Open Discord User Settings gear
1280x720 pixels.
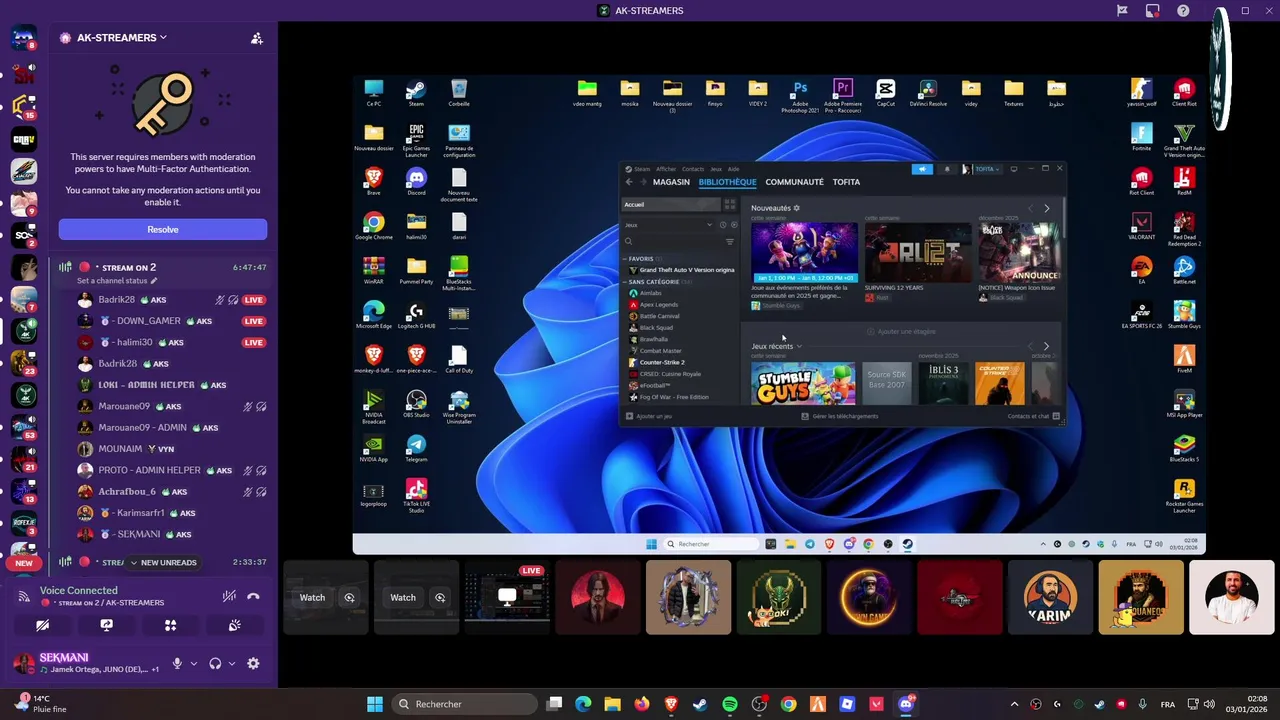pyautogui.click(x=253, y=663)
